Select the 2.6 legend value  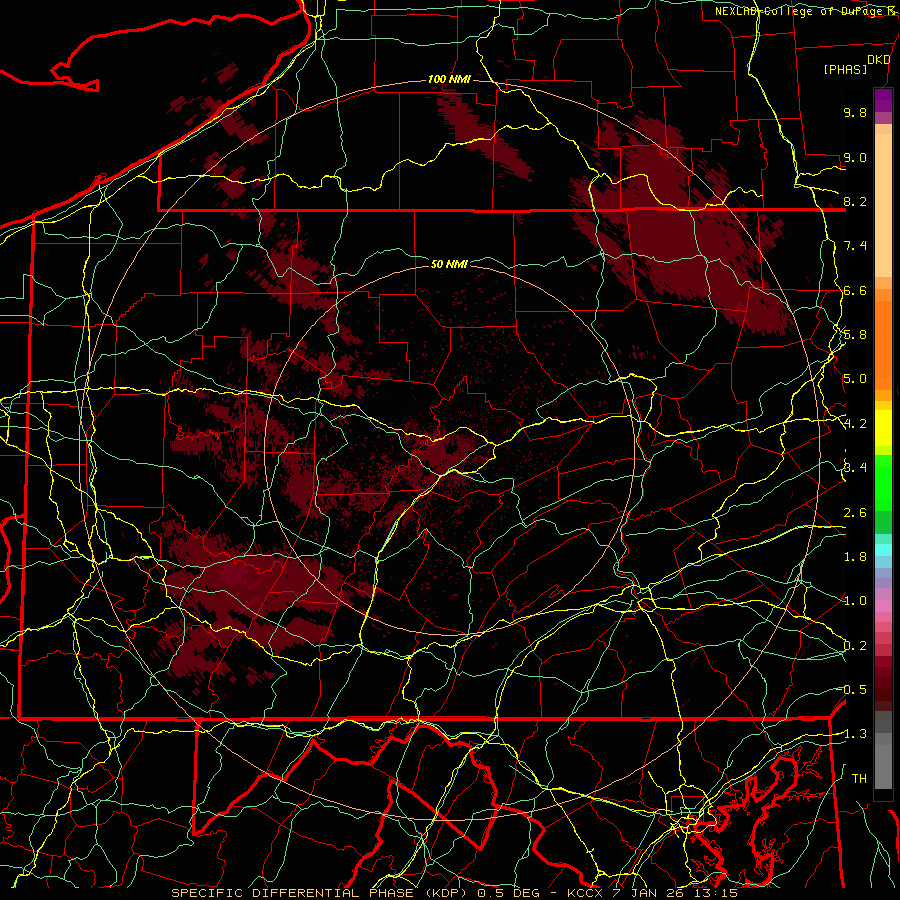click(x=855, y=513)
